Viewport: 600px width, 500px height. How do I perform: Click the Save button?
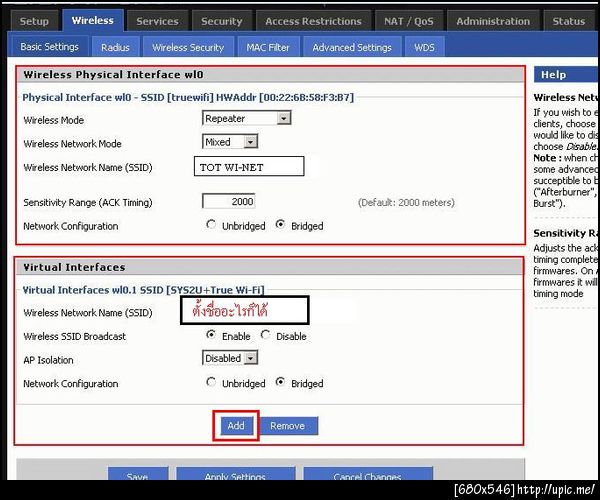(138, 474)
